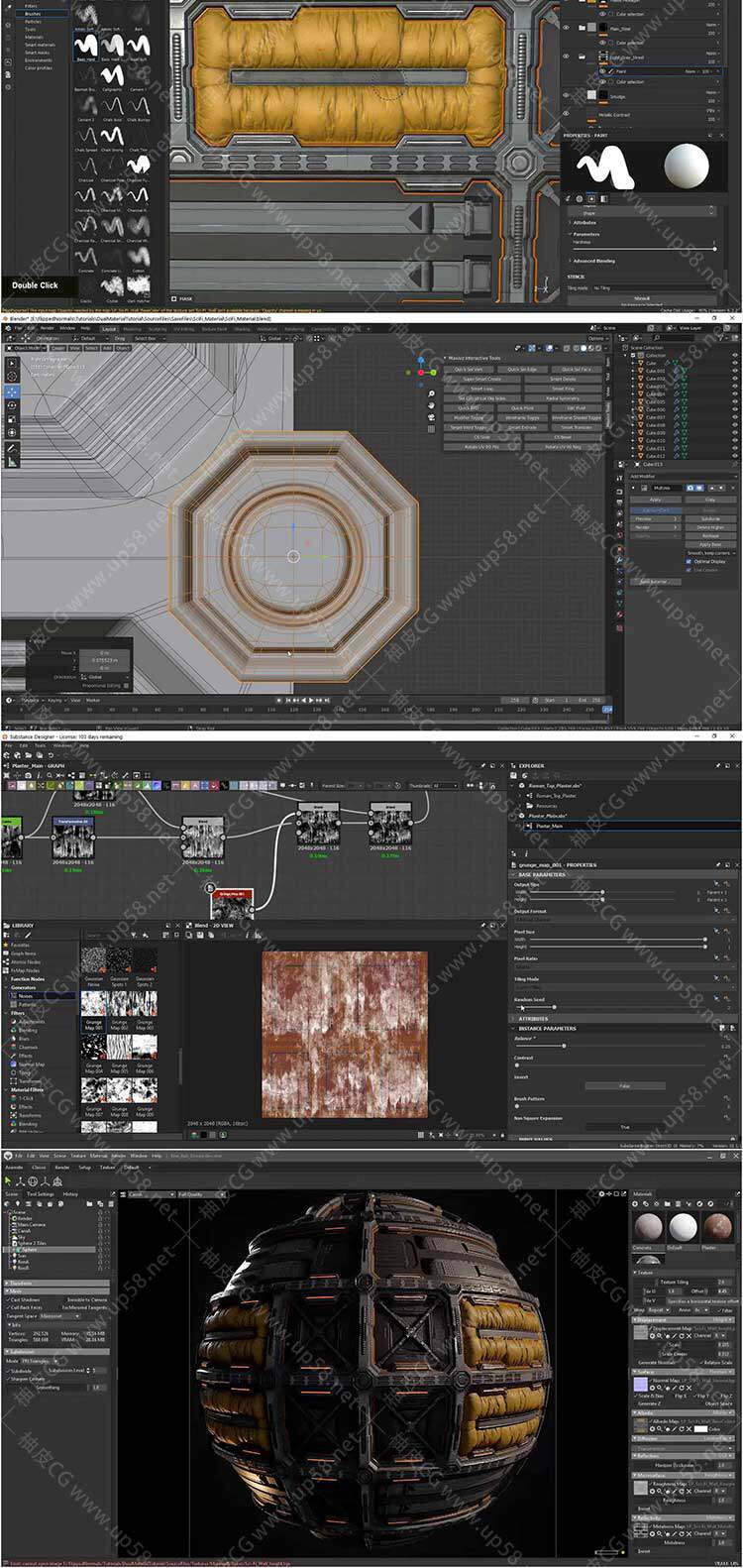Select Adjustments under Filters in Designer library

pyautogui.click(x=32, y=1021)
